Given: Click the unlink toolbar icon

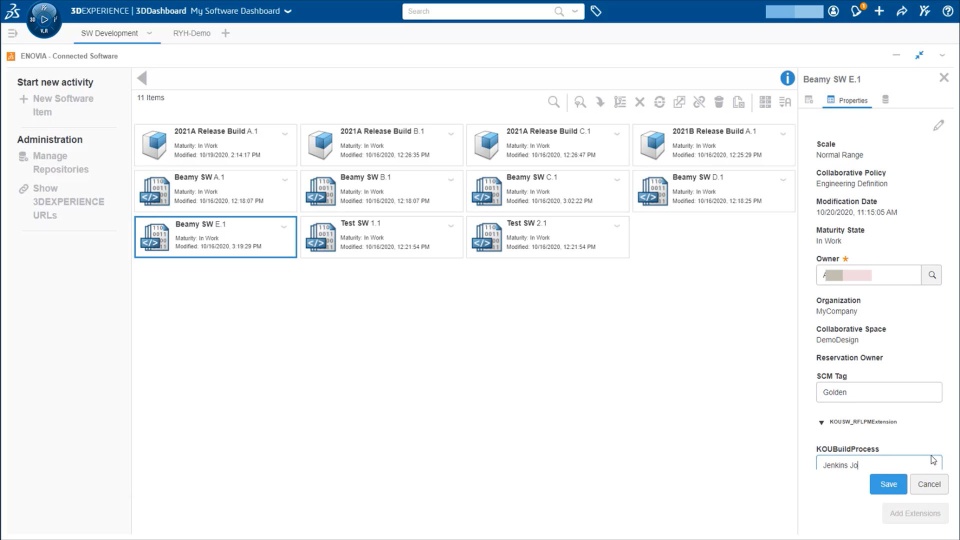Looking at the screenshot, I should (699, 102).
